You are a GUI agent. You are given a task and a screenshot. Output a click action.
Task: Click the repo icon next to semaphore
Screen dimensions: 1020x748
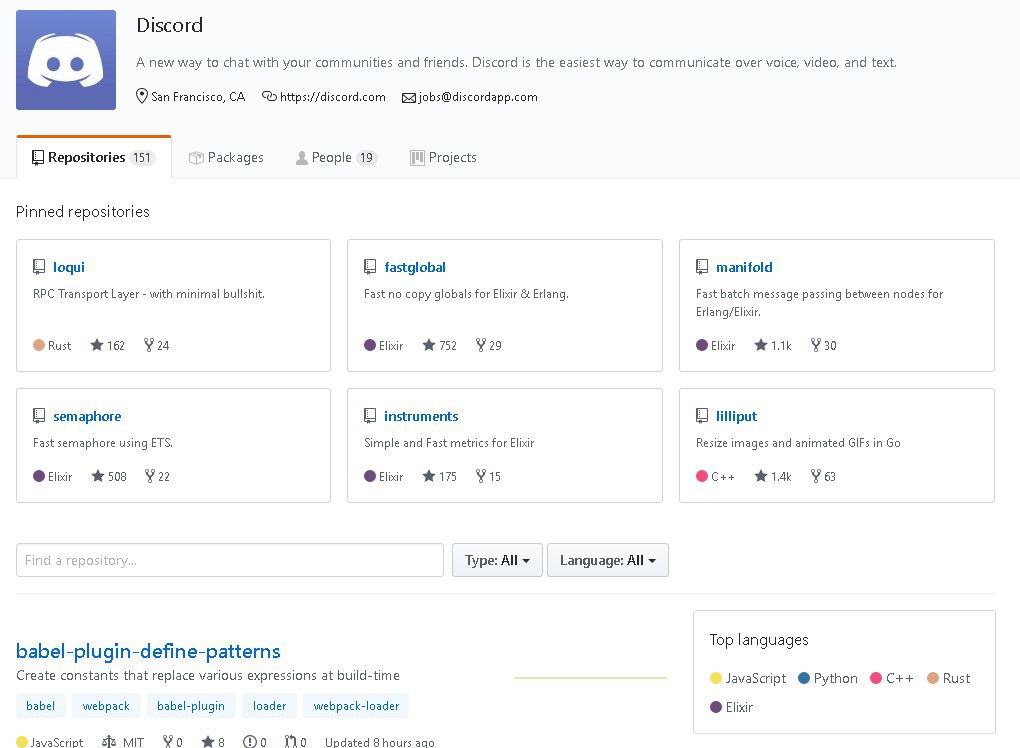pos(39,416)
